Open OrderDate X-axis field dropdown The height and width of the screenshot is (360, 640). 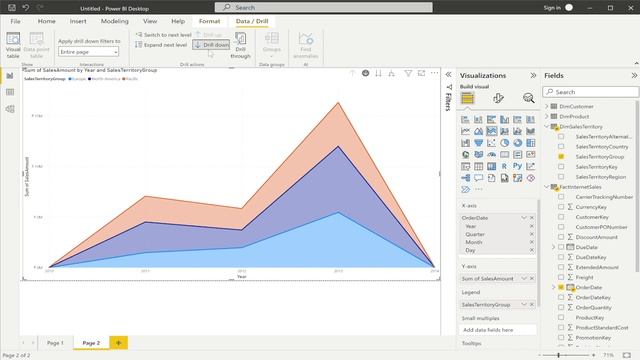pyautogui.click(x=524, y=218)
